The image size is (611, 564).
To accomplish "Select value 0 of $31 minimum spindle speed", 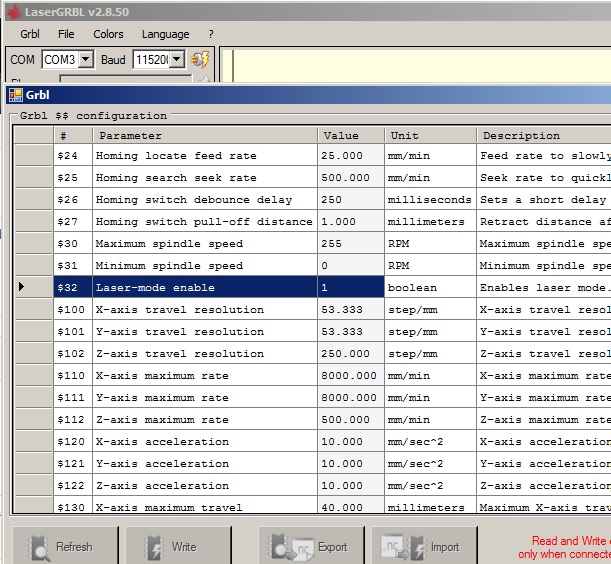I will click(351, 266).
